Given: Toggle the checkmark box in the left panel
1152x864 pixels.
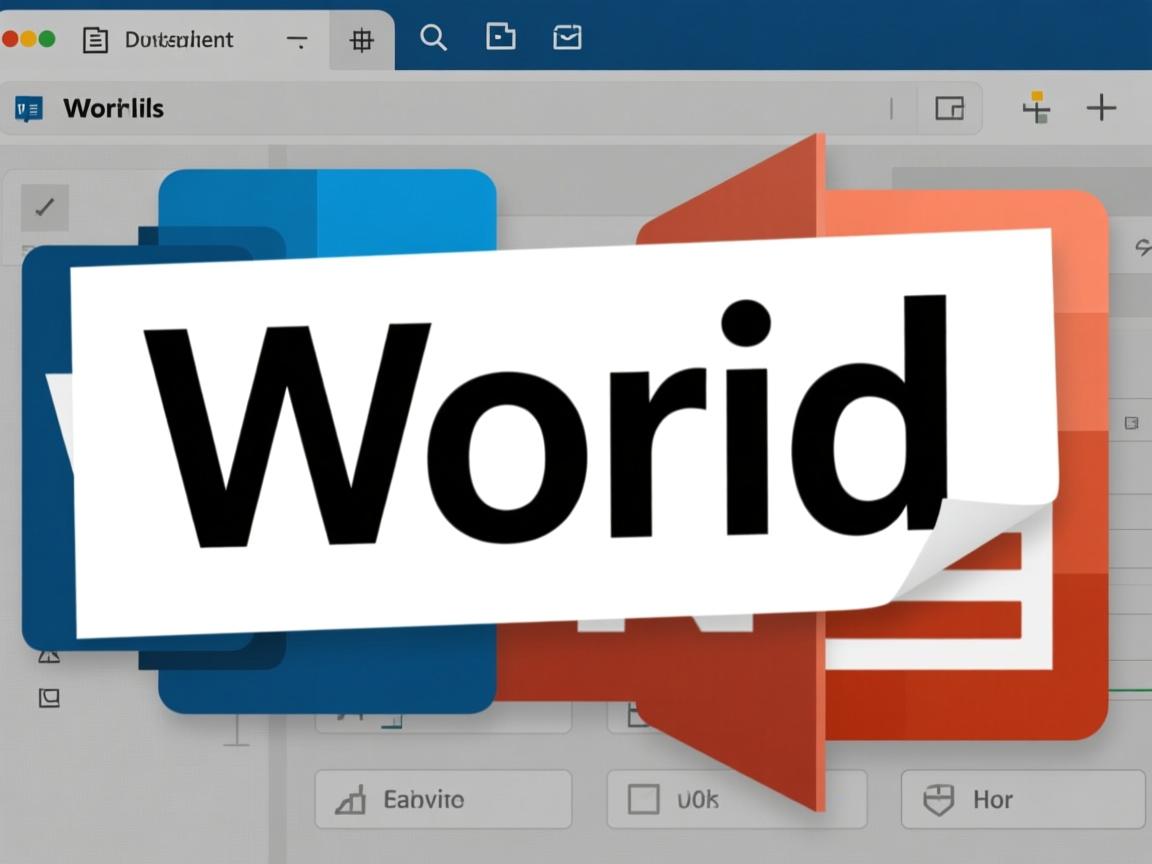Looking at the screenshot, I should click(45, 208).
